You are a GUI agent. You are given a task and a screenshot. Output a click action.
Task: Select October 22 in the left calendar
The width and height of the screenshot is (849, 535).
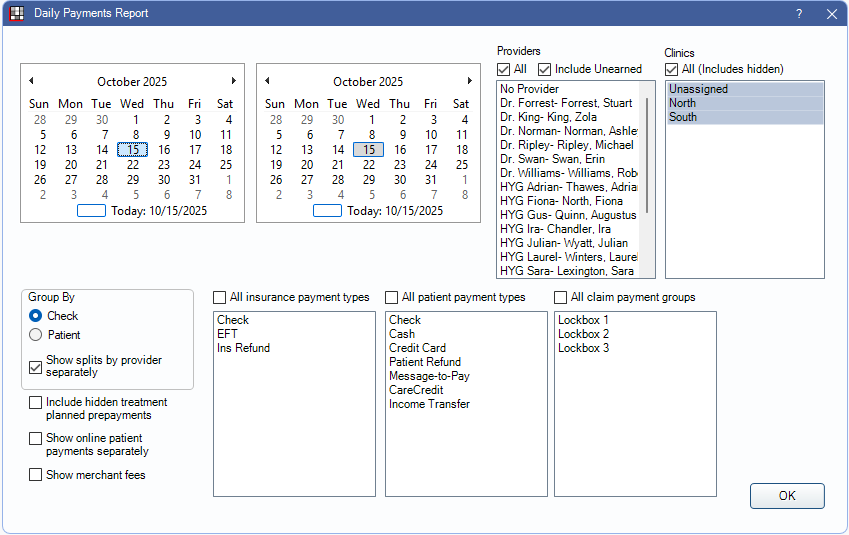click(x=132, y=165)
